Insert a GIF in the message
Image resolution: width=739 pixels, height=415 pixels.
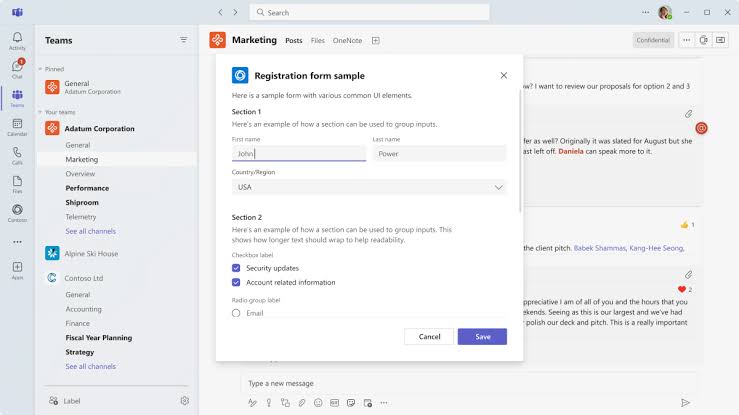(x=334, y=402)
